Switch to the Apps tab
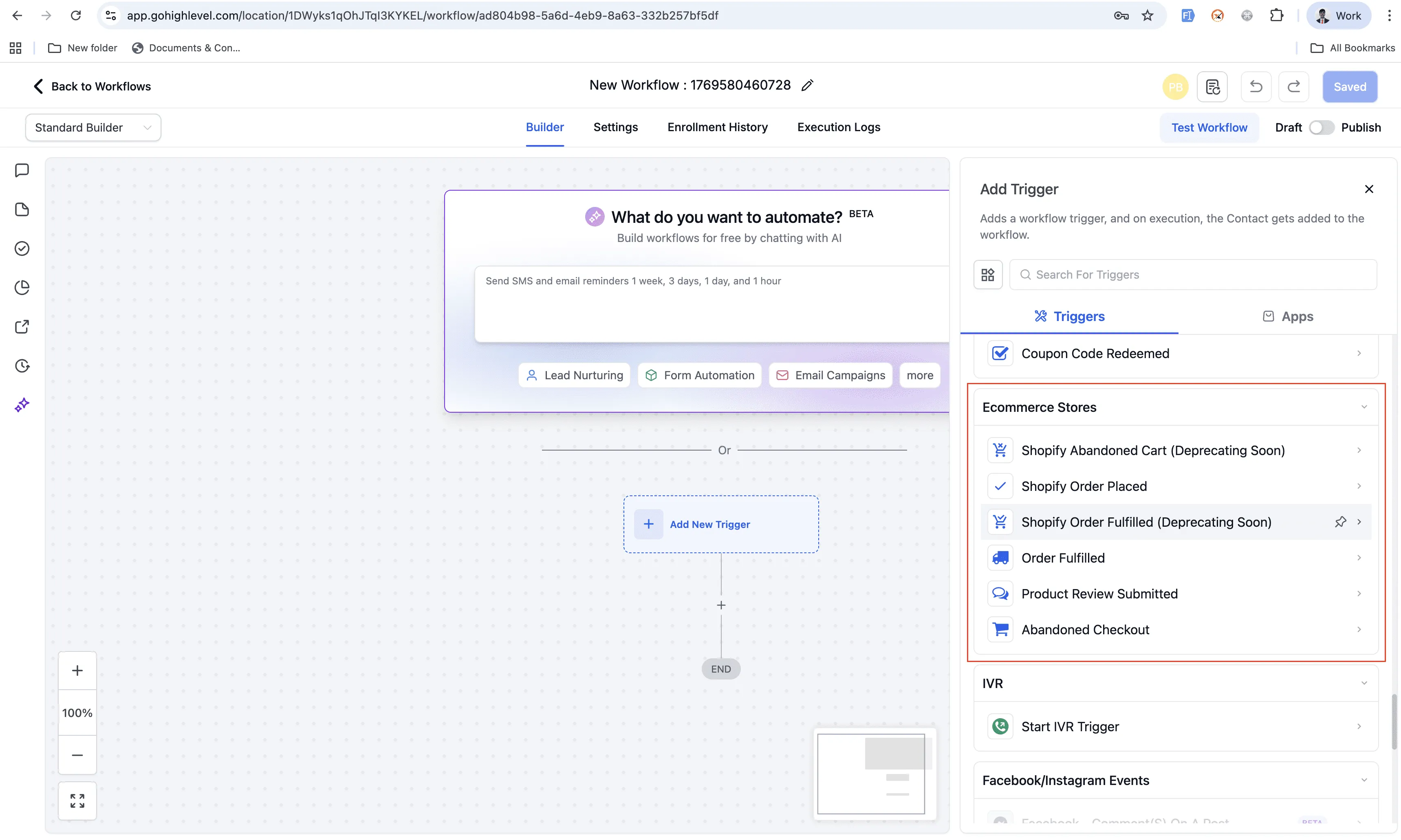The height and width of the screenshot is (840, 1401). 1288,316
